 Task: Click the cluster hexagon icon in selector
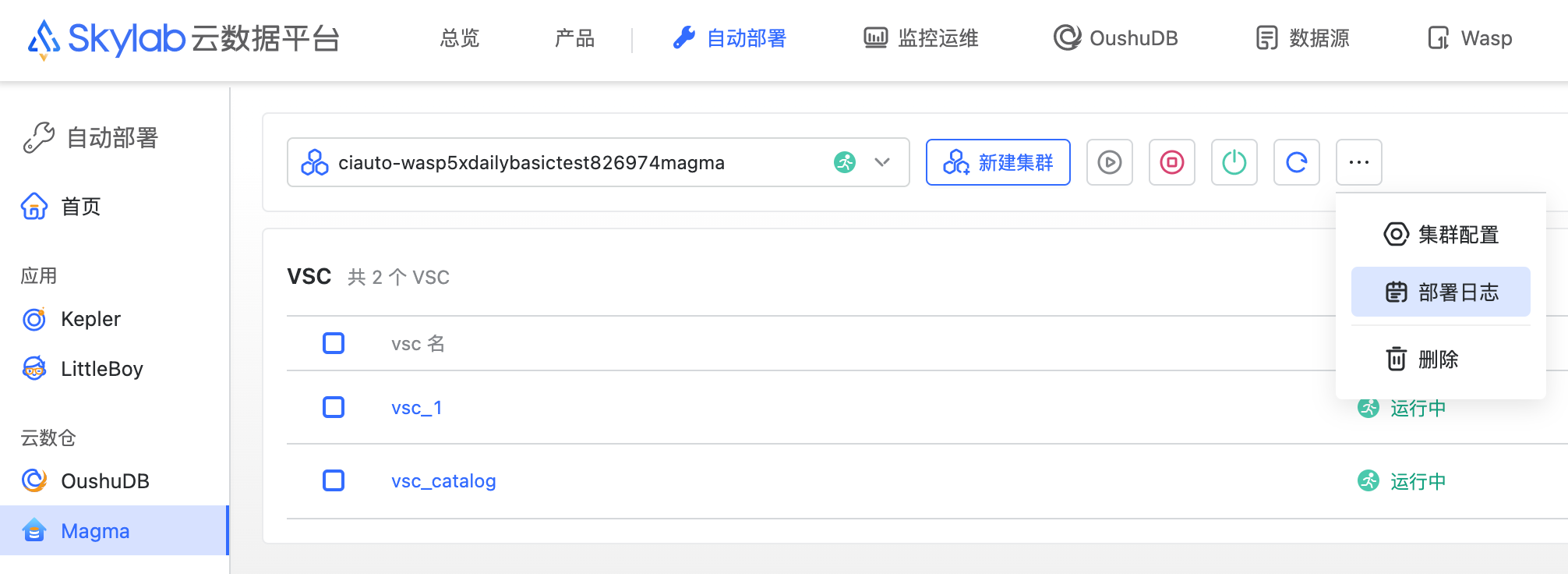tap(315, 162)
